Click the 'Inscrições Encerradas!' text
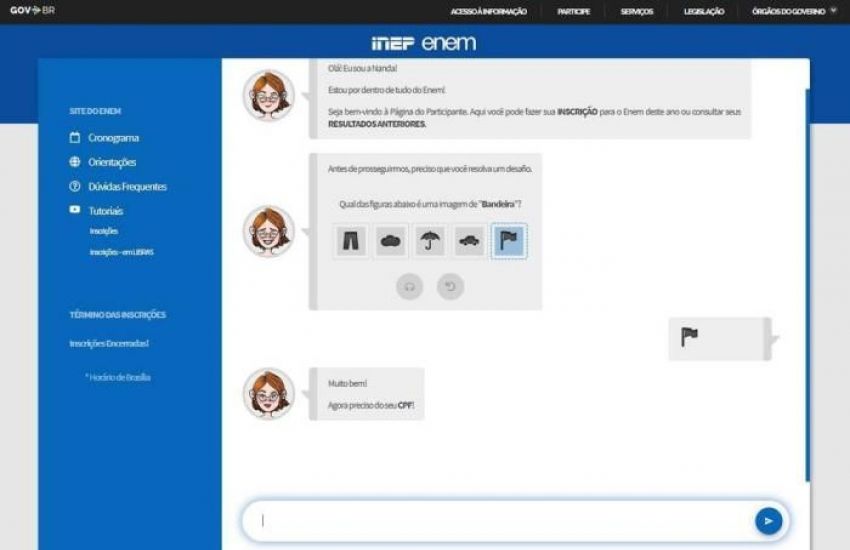 tap(109, 344)
